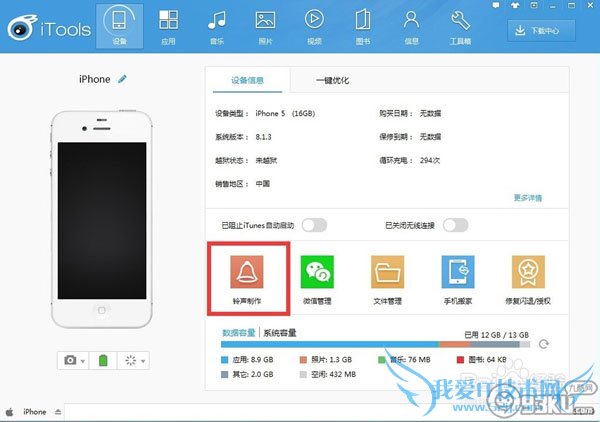Select the iPhone label in bottom bar
The height and width of the screenshot is (422, 600).
pos(34,412)
